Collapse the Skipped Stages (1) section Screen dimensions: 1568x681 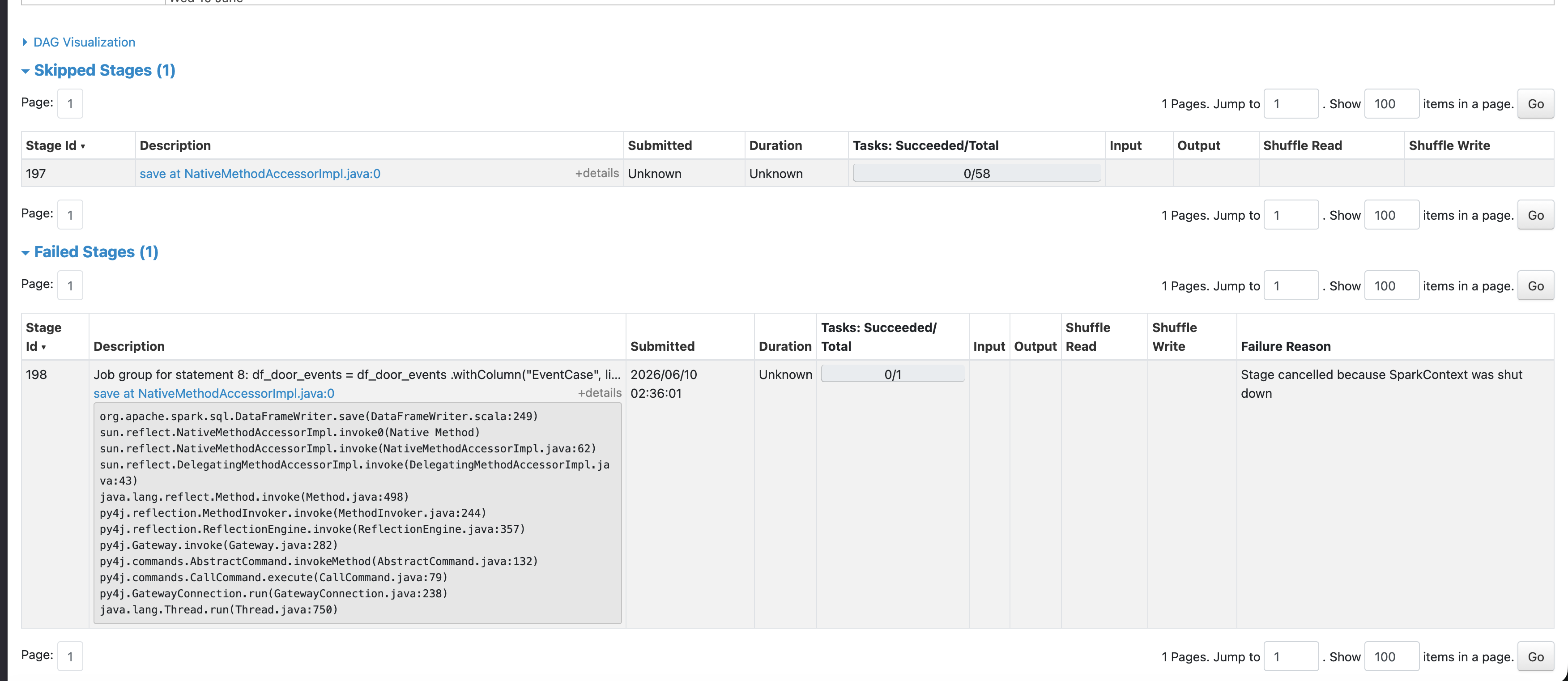click(x=98, y=70)
